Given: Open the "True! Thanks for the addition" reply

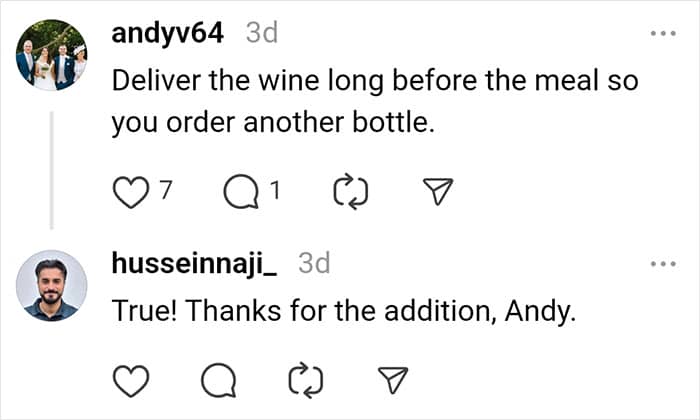Looking at the screenshot, I should (x=345, y=310).
